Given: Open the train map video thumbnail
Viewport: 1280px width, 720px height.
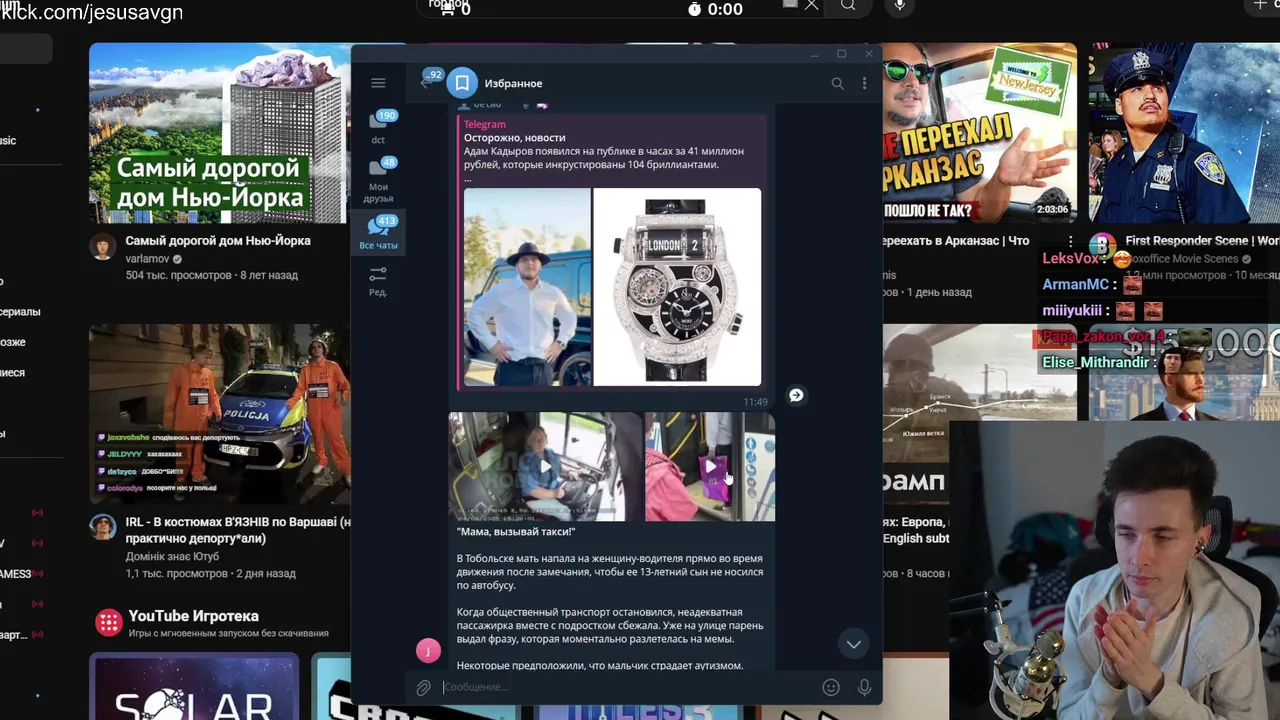Looking at the screenshot, I should click(x=980, y=373).
